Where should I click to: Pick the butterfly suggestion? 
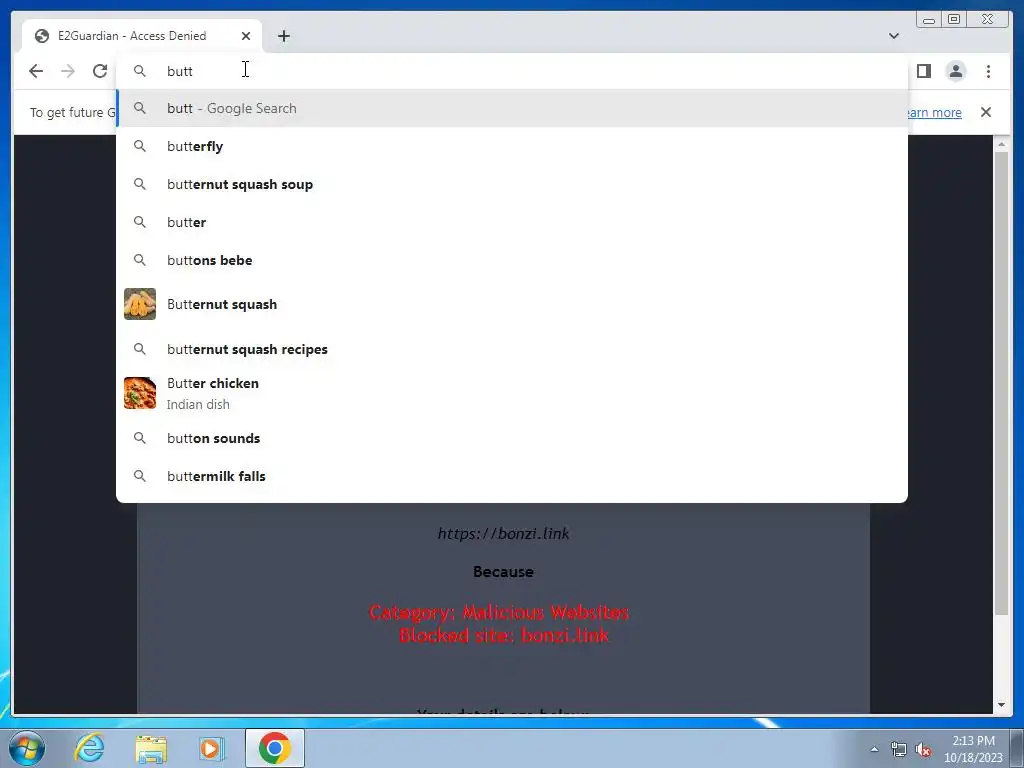(512, 146)
